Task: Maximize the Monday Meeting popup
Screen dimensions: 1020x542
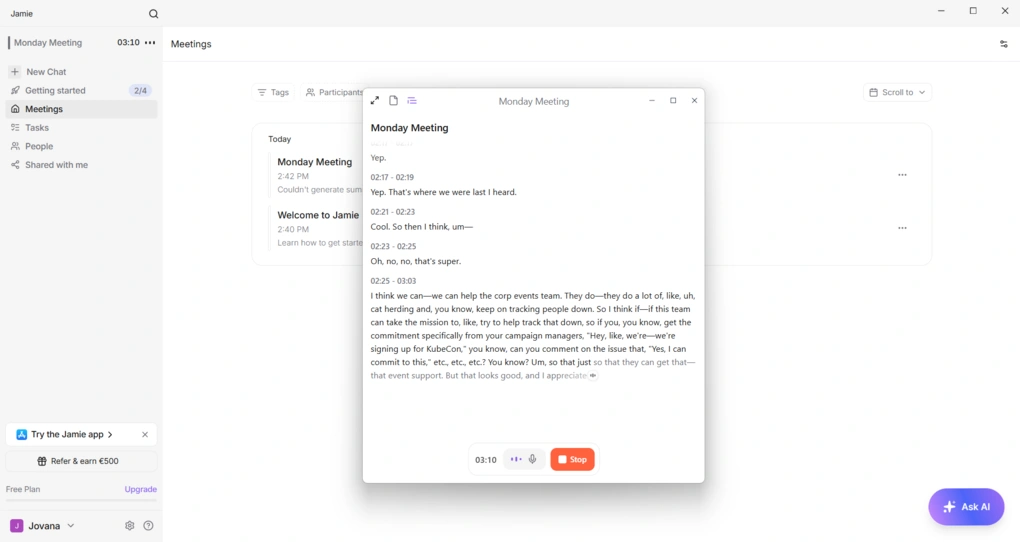Action: pos(673,101)
